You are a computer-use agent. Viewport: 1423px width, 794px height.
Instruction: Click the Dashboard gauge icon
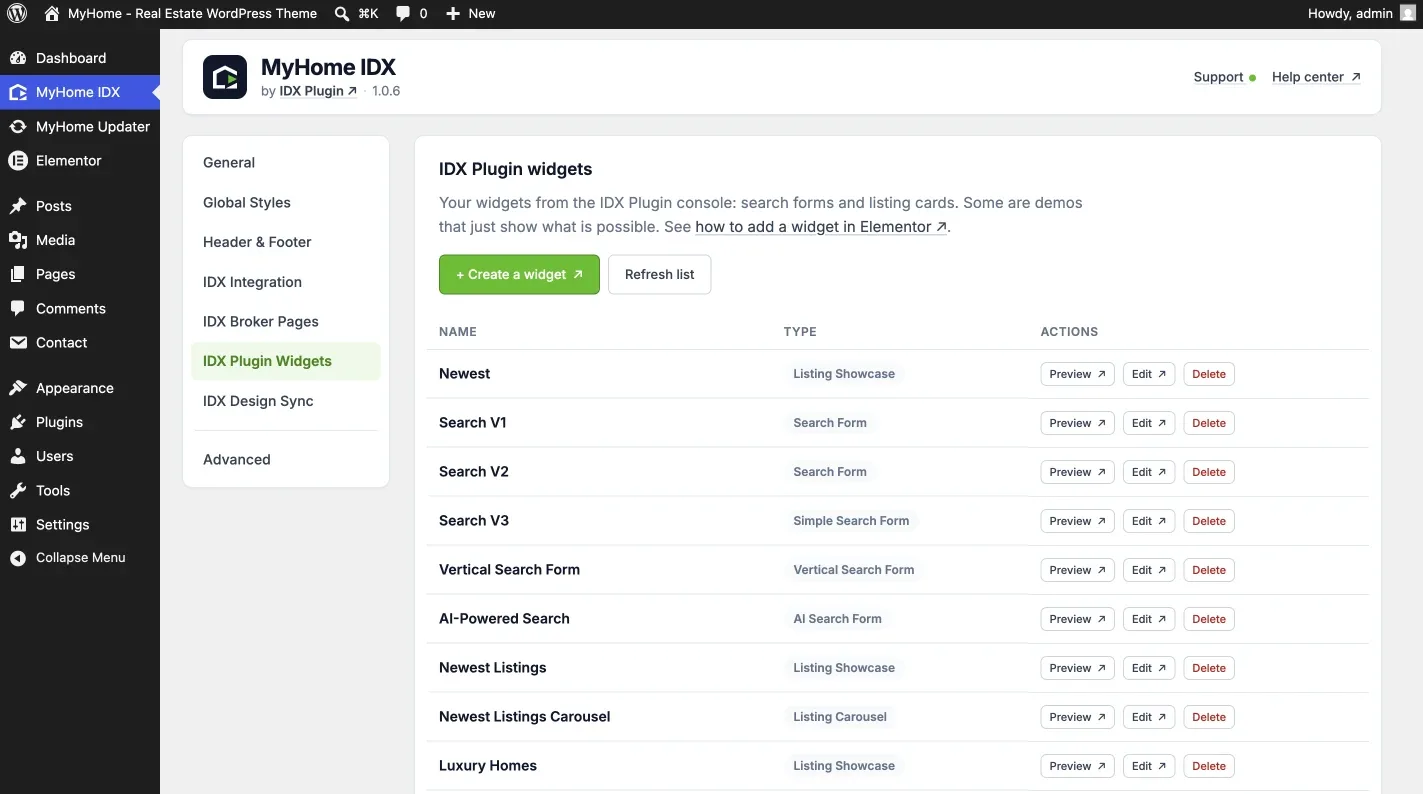click(x=18, y=58)
